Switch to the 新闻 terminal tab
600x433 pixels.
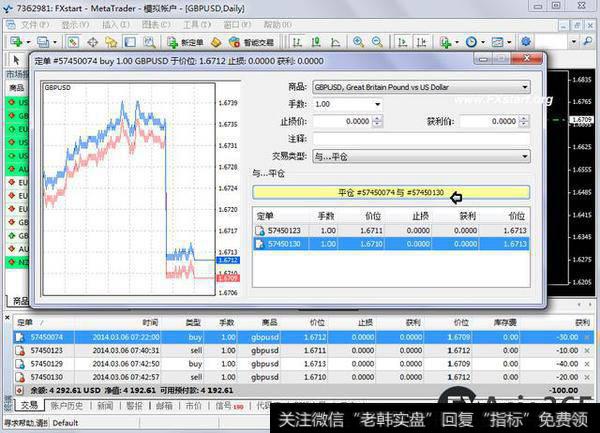click(x=105, y=405)
